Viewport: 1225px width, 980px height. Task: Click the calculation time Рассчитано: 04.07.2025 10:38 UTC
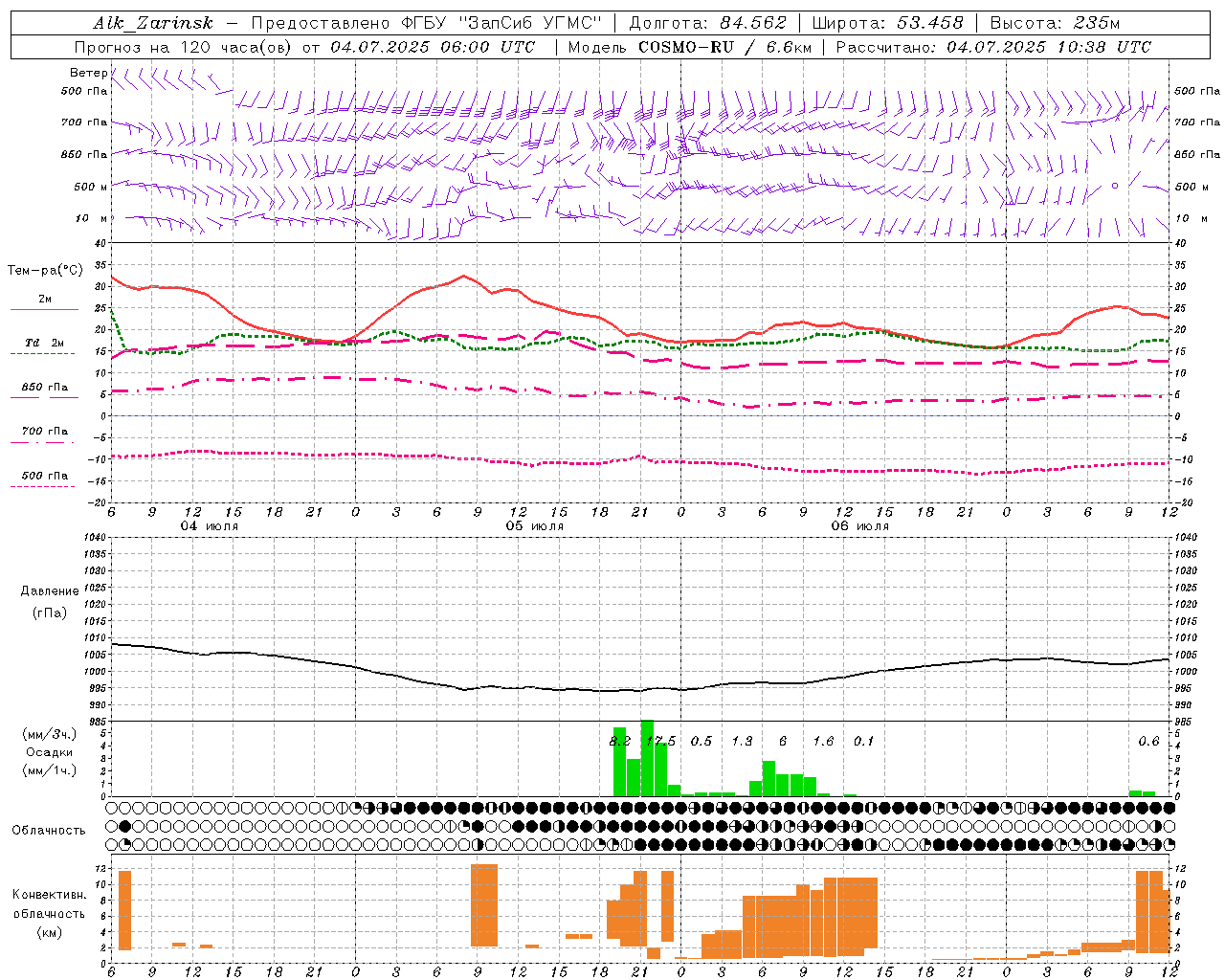(x=993, y=47)
